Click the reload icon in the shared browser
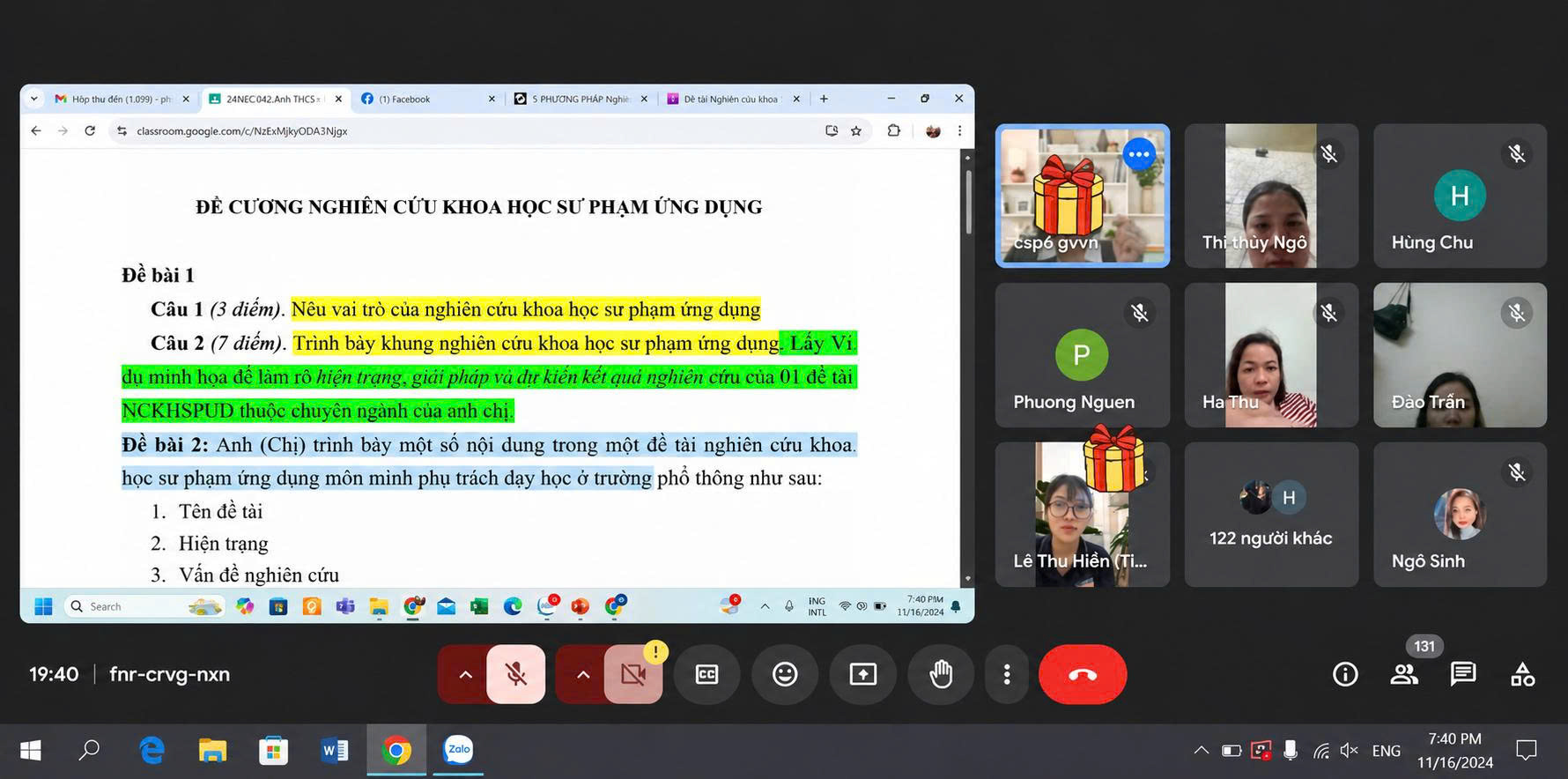The image size is (1568, 779). coord(90,130)
